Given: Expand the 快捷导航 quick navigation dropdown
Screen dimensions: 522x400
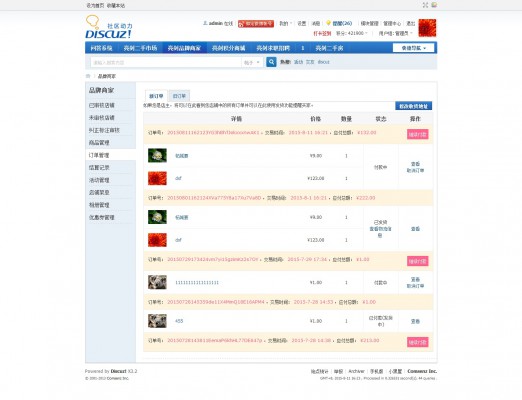Looking at the screenshot, I should (414, 48).
